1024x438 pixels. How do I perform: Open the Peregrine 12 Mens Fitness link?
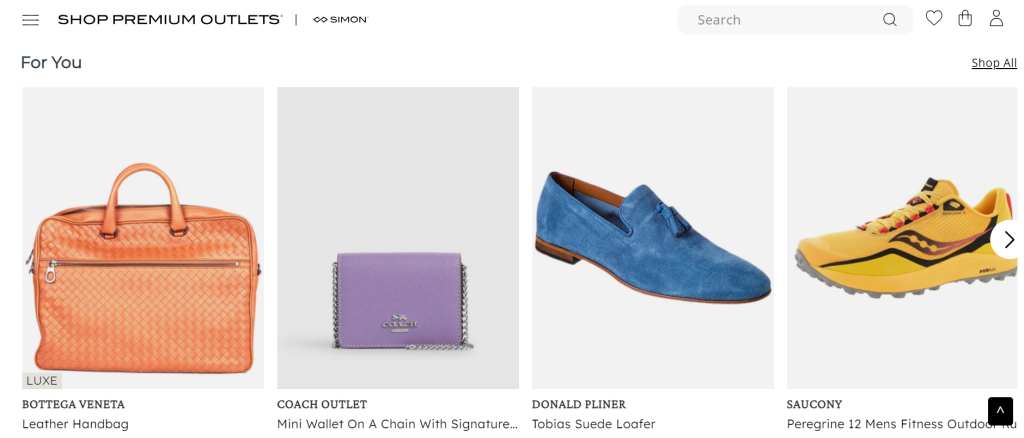pos(885,424)
